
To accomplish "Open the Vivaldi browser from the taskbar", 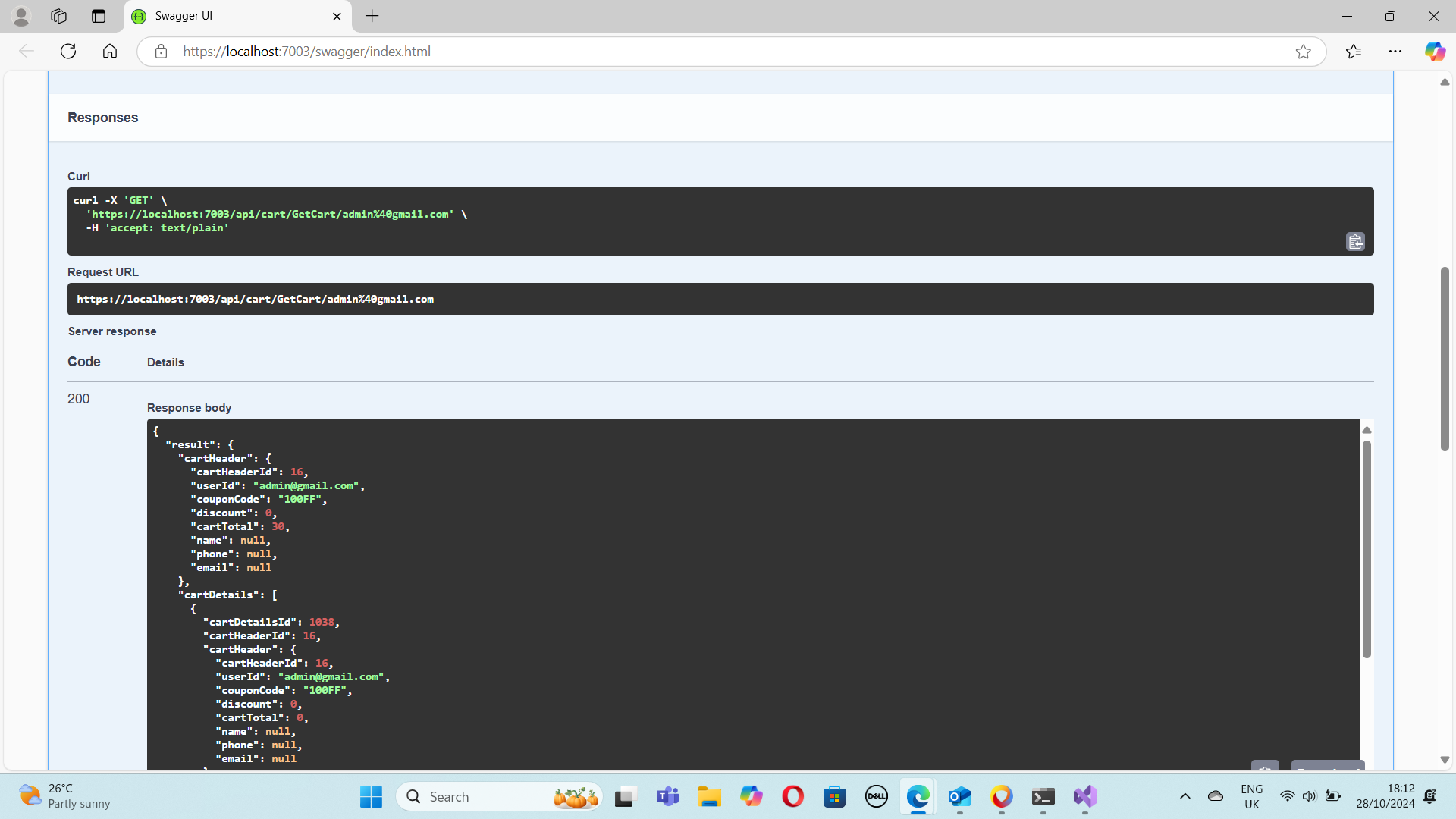I will click(x=1002, y=796).
